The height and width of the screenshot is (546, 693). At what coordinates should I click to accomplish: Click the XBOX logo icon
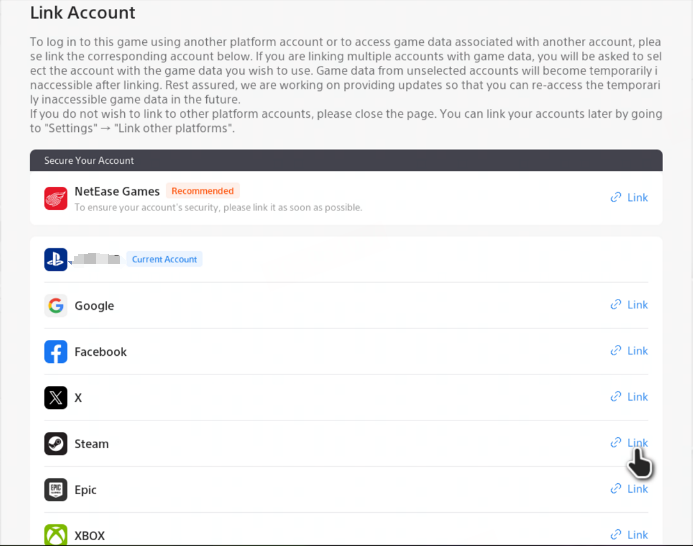pyautogui.click(x=56, y=535)
